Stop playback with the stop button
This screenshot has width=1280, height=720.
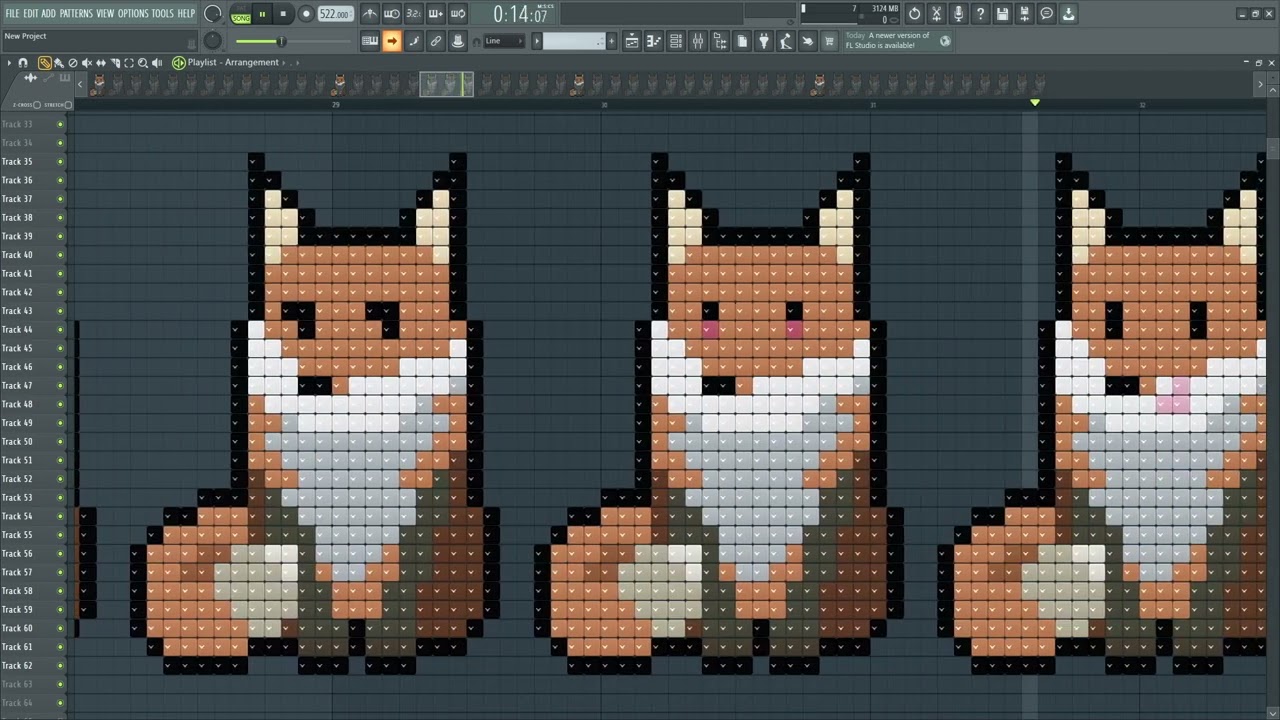point(284,14)
